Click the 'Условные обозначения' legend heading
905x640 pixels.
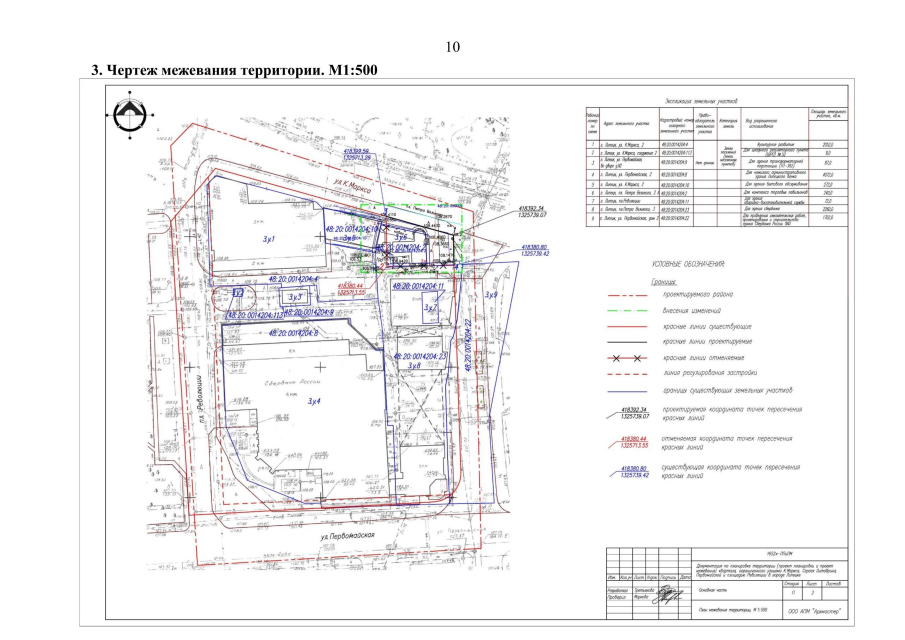(690, 264)
